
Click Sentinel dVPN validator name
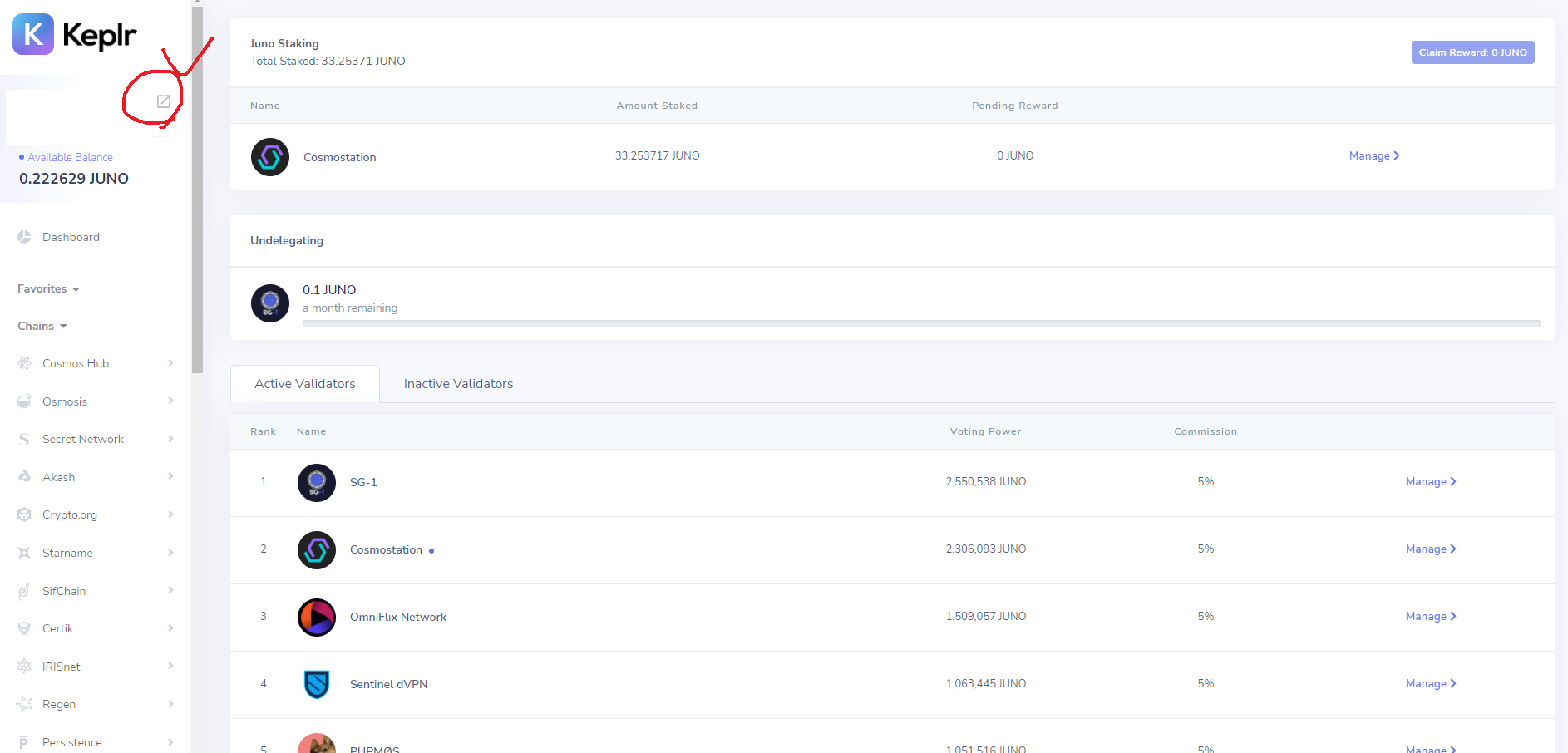point(388,684)
